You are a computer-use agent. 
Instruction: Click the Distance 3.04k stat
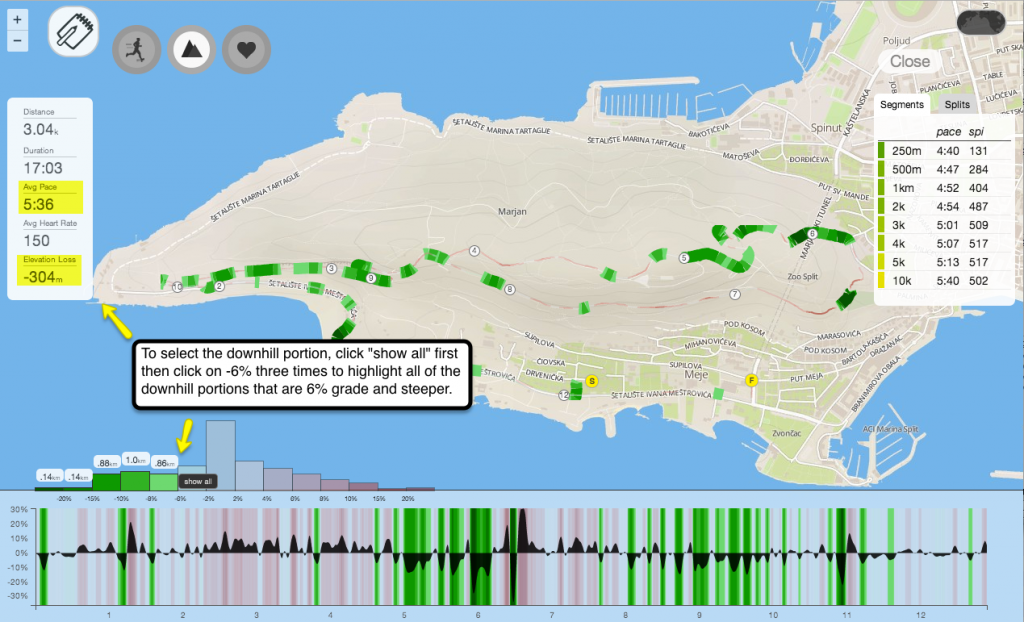pyautogui.click(x=50, y=123)
